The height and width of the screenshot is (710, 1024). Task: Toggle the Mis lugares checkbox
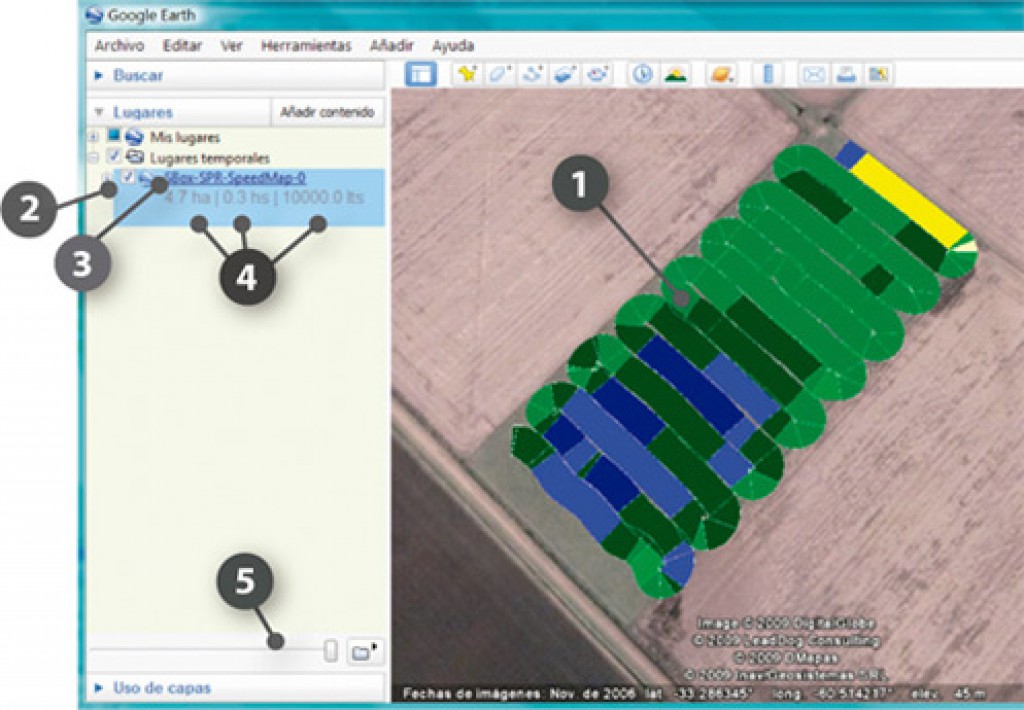click(114, 137)
